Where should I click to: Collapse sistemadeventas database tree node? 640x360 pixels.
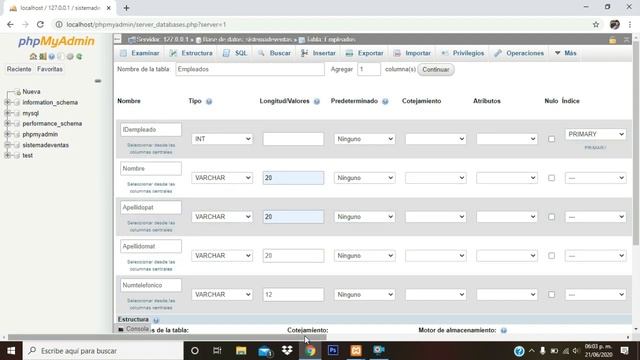(7, 145)
